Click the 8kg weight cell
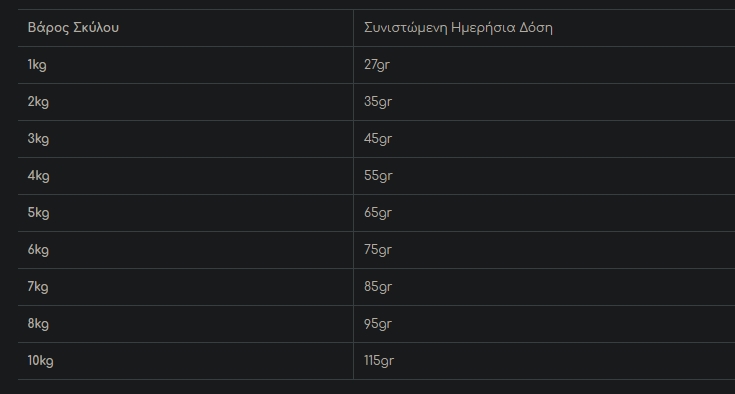 click(x=186, y=324)
